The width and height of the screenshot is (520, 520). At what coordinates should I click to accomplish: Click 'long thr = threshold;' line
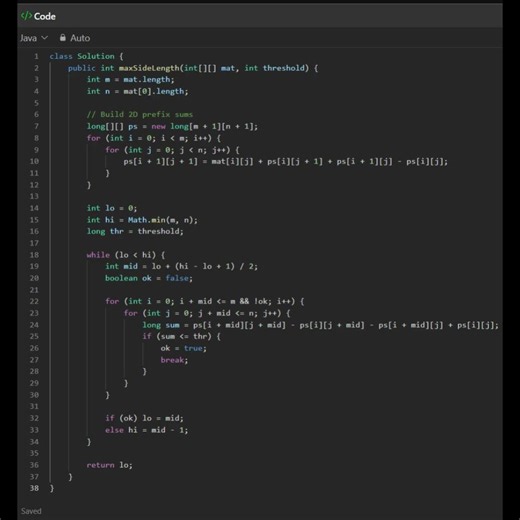135,231
